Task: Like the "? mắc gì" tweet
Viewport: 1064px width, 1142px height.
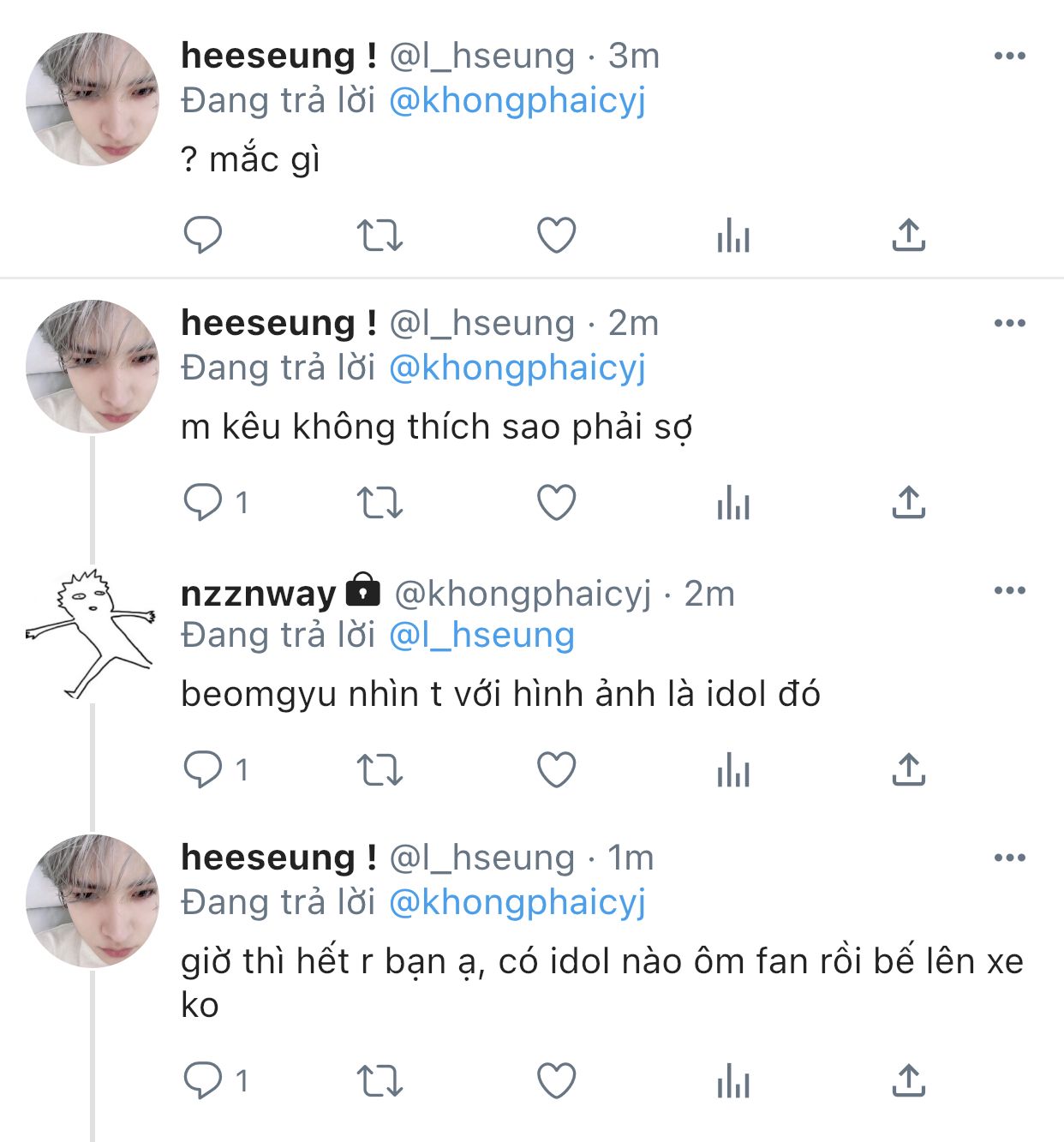Action: pyautogui.click(x=556, y=235)
